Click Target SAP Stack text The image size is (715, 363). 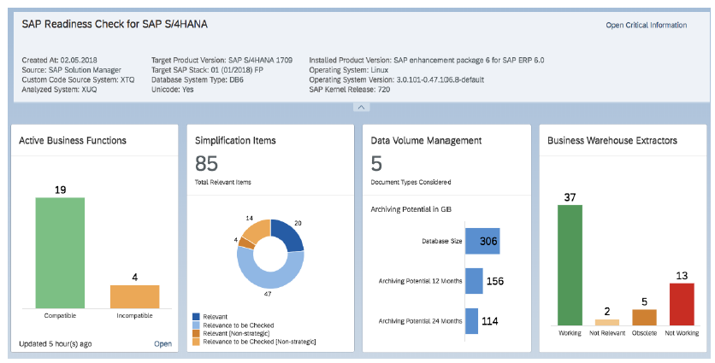click(207, 70)
